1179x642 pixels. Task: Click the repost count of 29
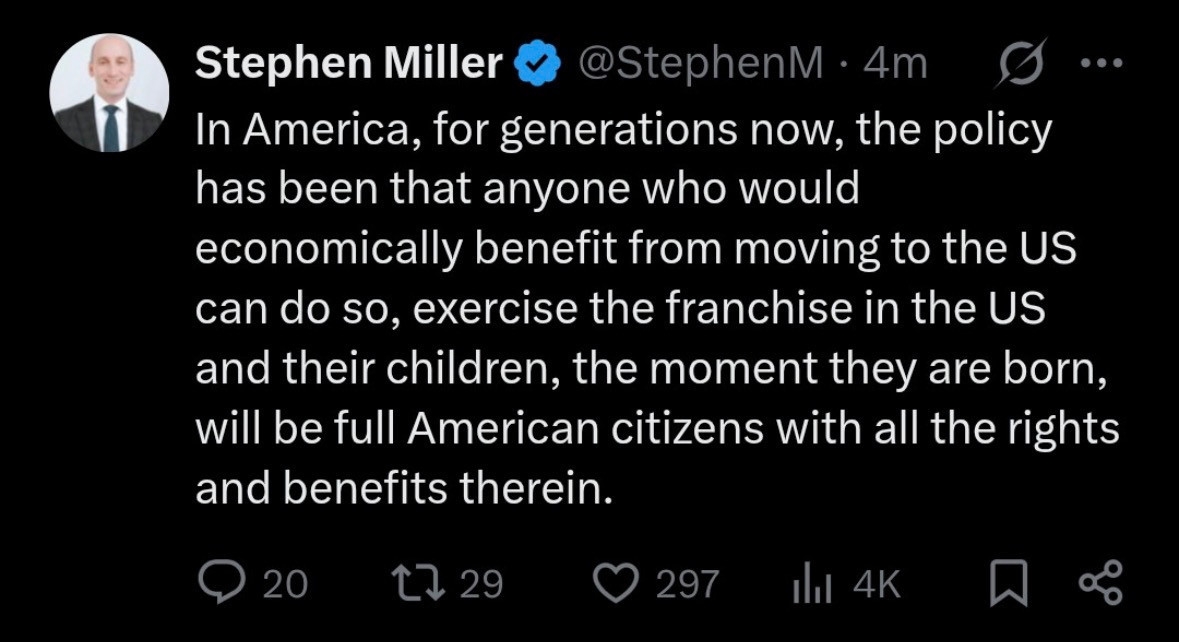480,584
